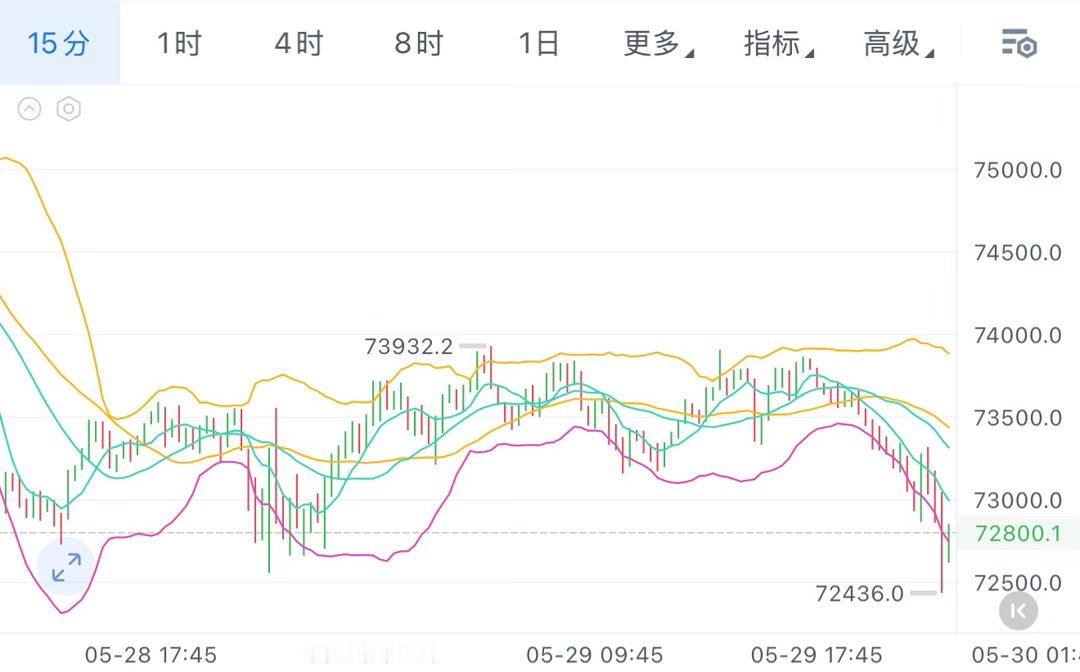
Task: Switch to the 8时 timeframe
Action: pyautogui.click(x=419, y=43)
